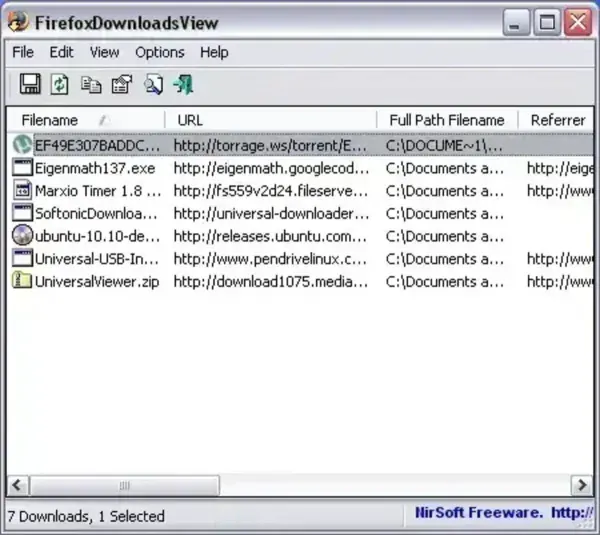Open the Help menu
The image size is (600, 535).
click(x=214, y=52)
